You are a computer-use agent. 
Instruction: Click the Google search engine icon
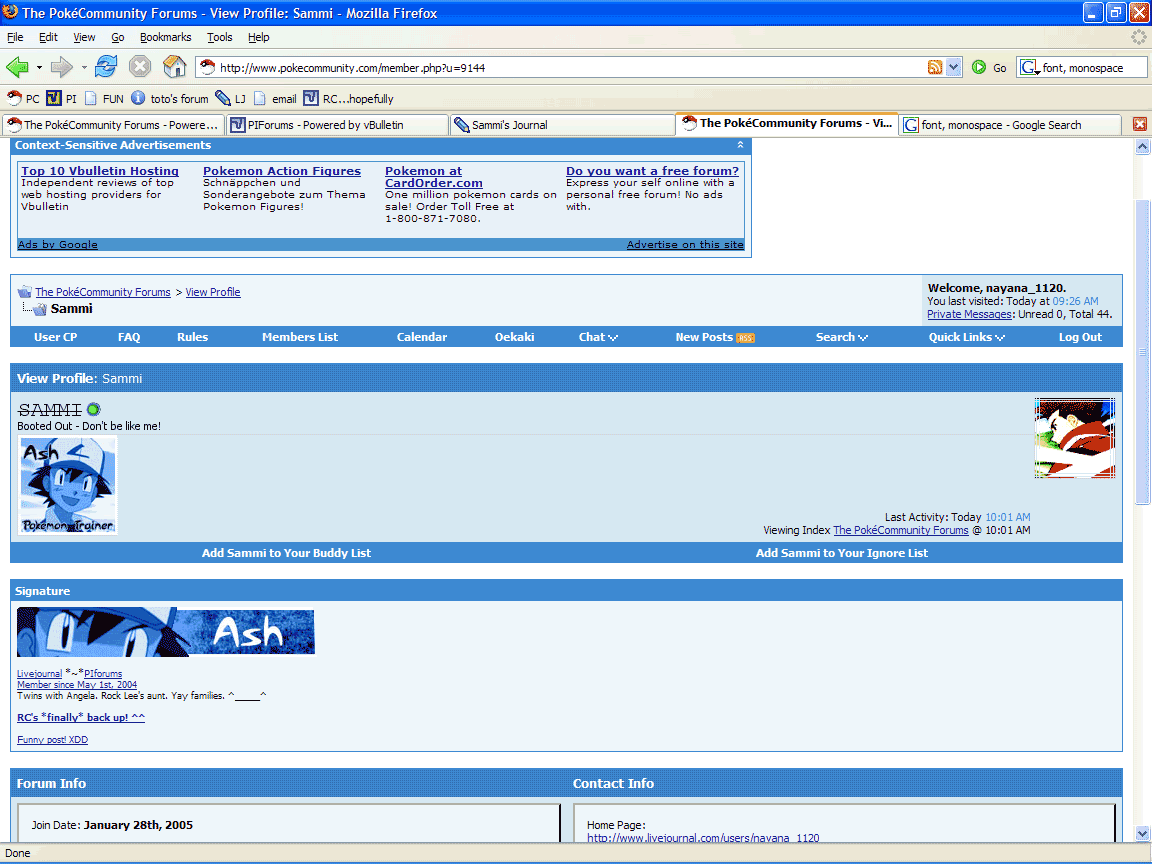tap(1029, 68)
